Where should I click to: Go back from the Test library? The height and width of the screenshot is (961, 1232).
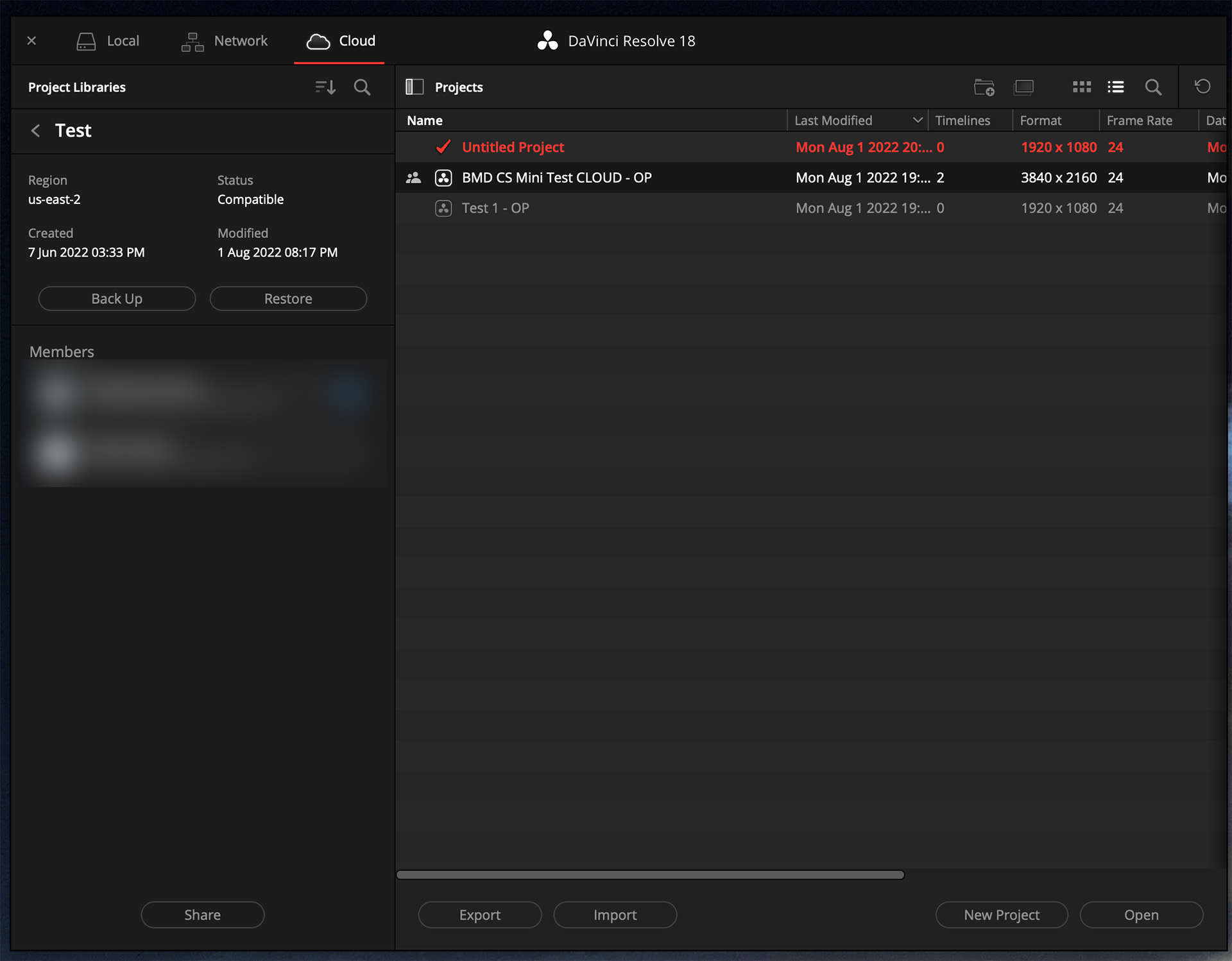pyautogui.click(x=36, y=131)
